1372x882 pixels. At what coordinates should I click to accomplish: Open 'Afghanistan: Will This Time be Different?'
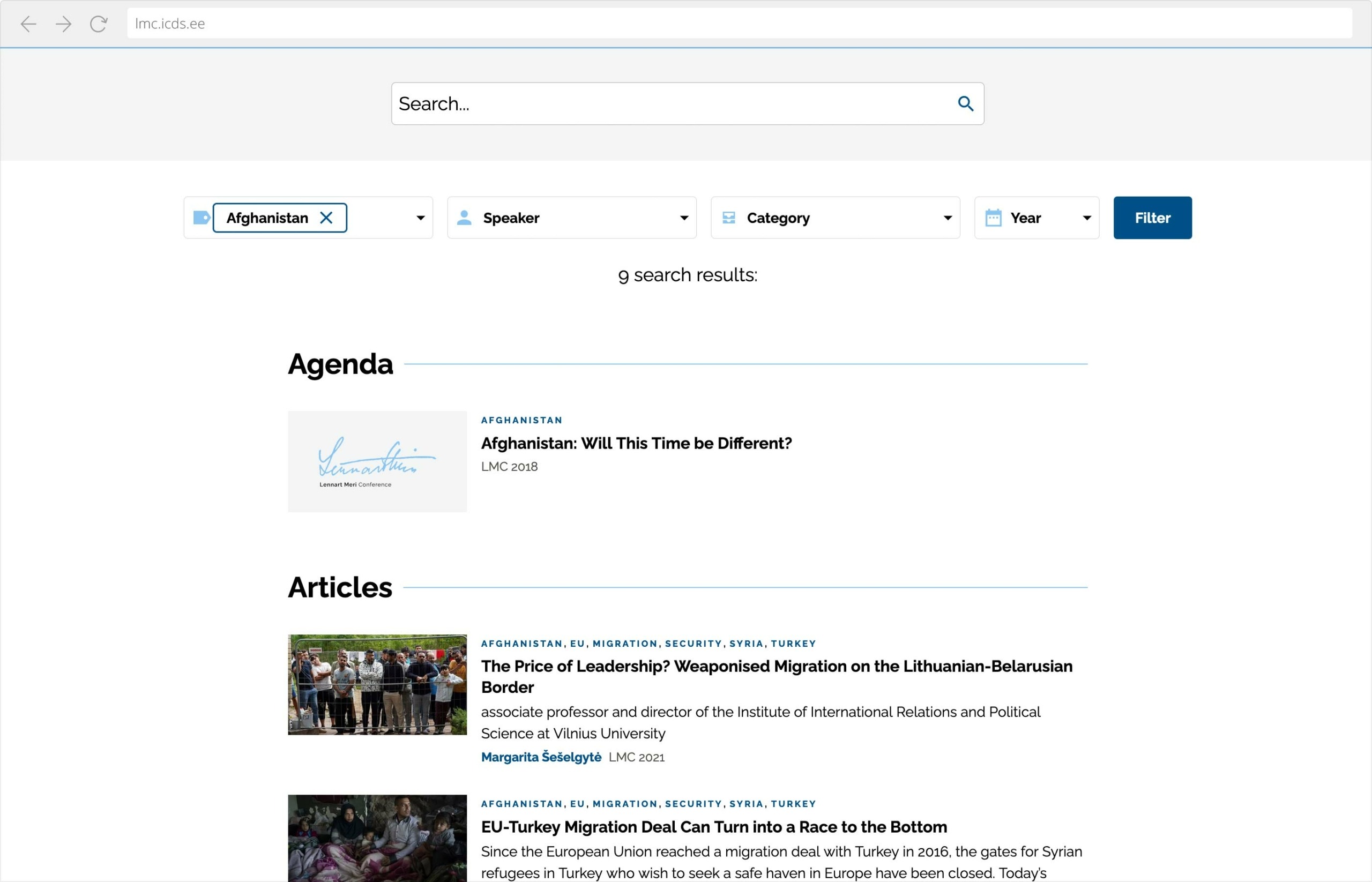pos(636,443)
